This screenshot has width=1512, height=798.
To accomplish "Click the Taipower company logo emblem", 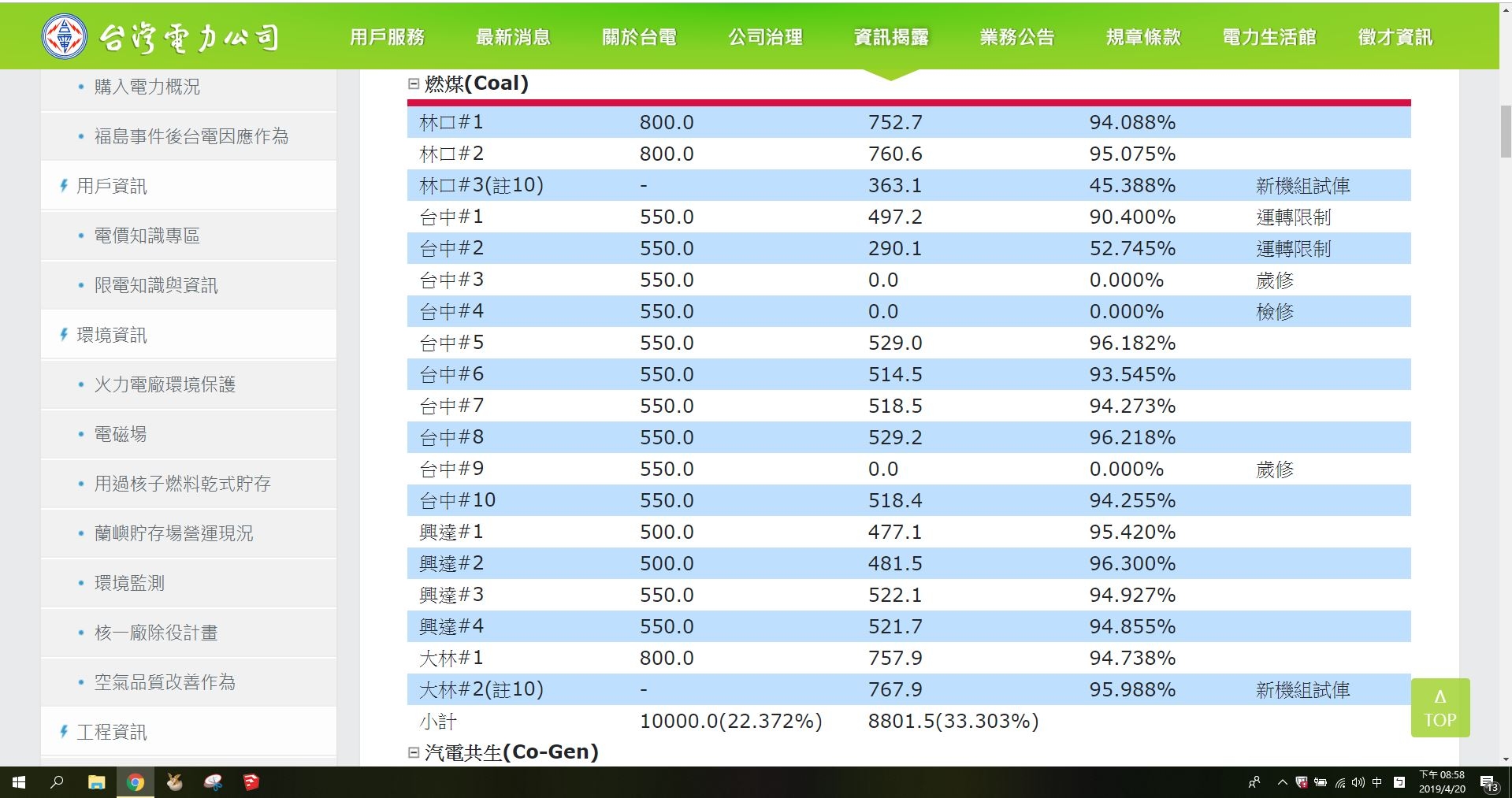I will click(65, 36).
